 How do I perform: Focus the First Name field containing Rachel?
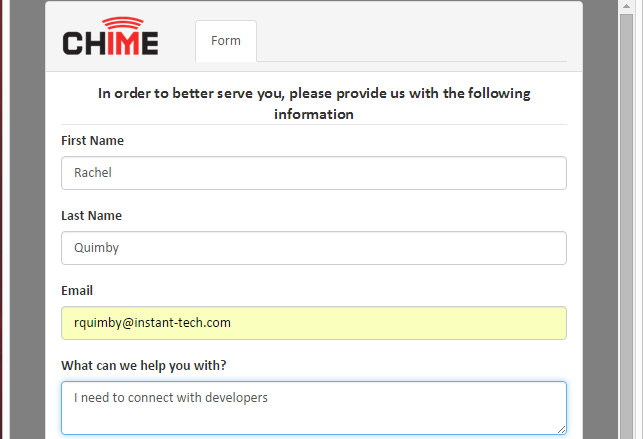click(x=314, y=173)
